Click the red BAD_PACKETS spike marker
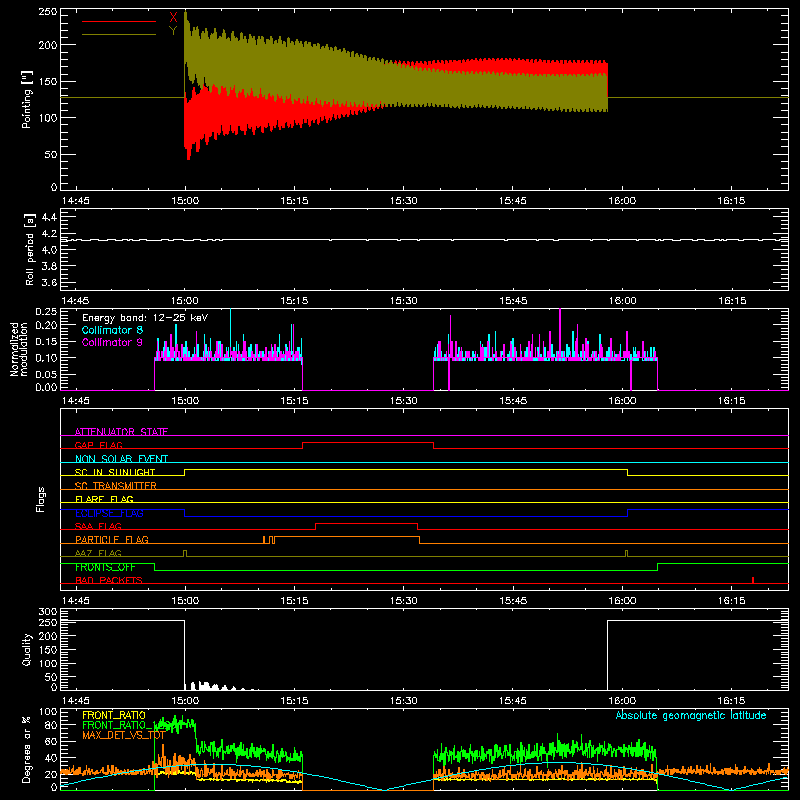This screenshot has height=800, width=800. (x=753, y=580)
